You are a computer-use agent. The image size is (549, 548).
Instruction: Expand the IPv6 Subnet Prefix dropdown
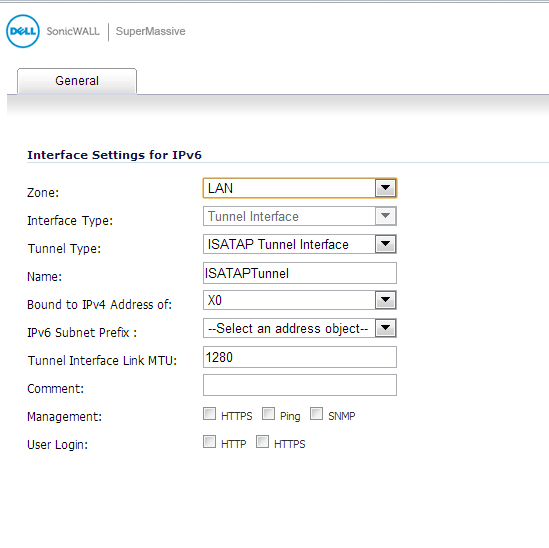coord(385,328)
